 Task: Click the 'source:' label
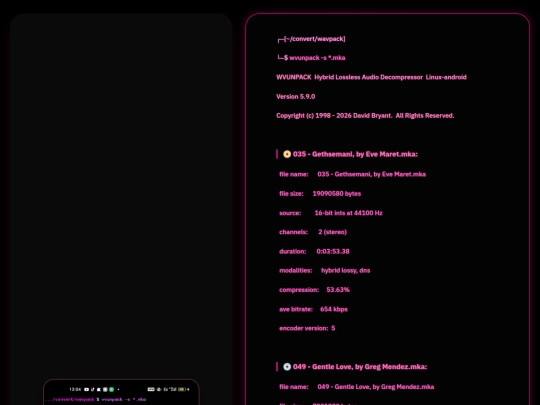[x=290, y=213]
